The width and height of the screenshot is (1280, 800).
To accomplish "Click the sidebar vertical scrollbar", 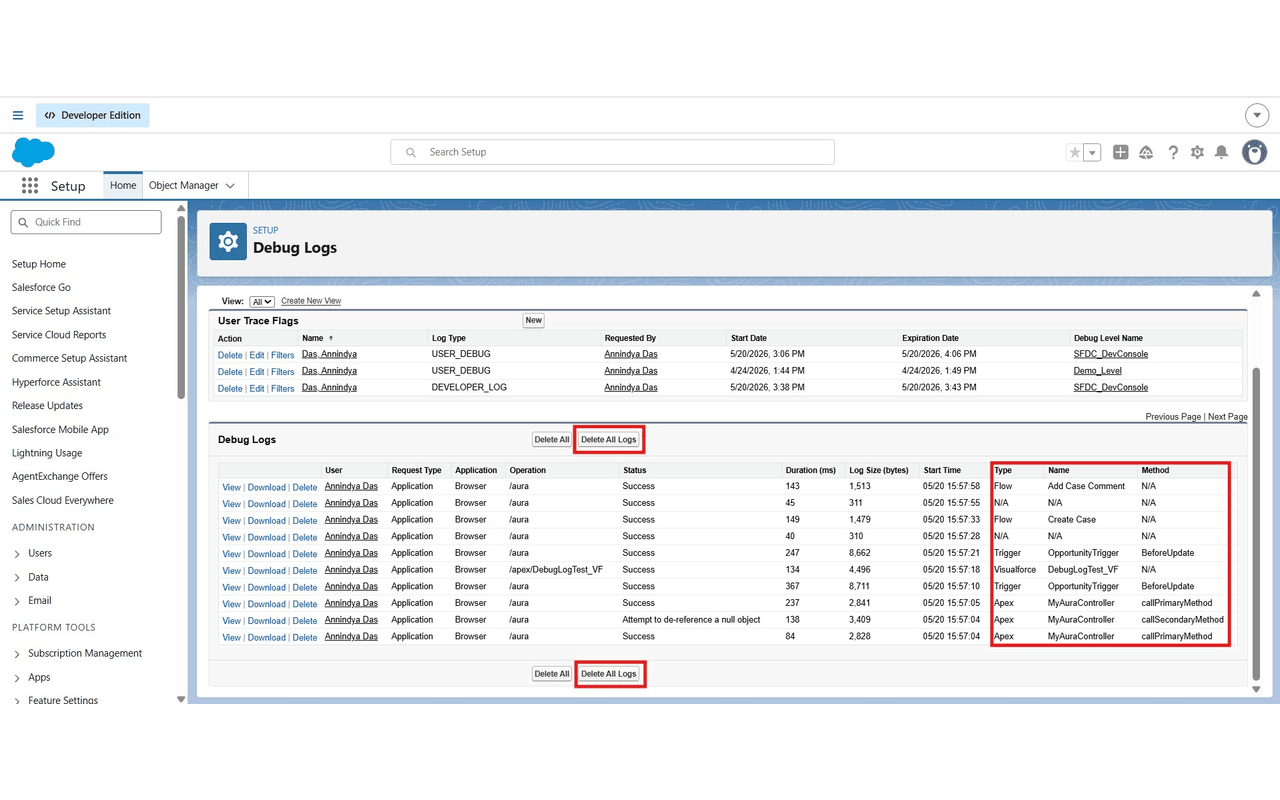I will [181, 307].
